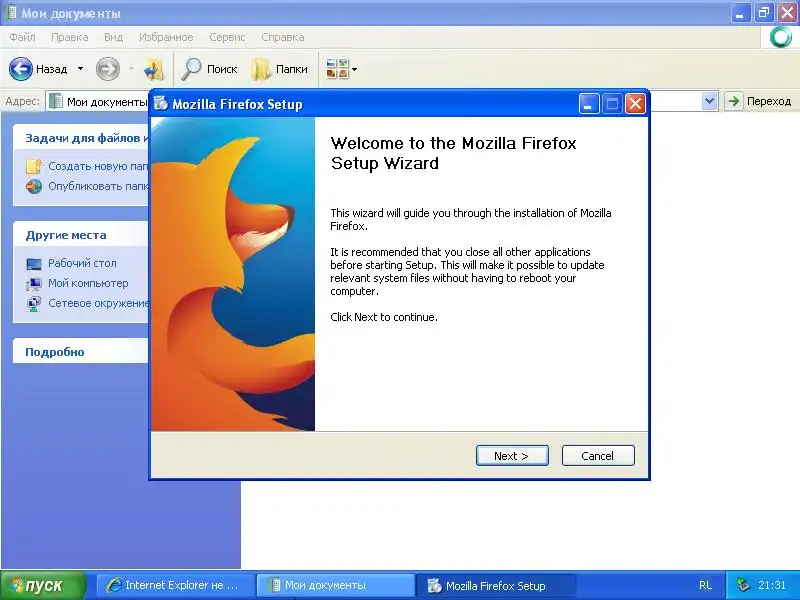This screenshot has height=600, width=800.
Task: Open the Избранное menu
Action: click(x=166, y=37)
